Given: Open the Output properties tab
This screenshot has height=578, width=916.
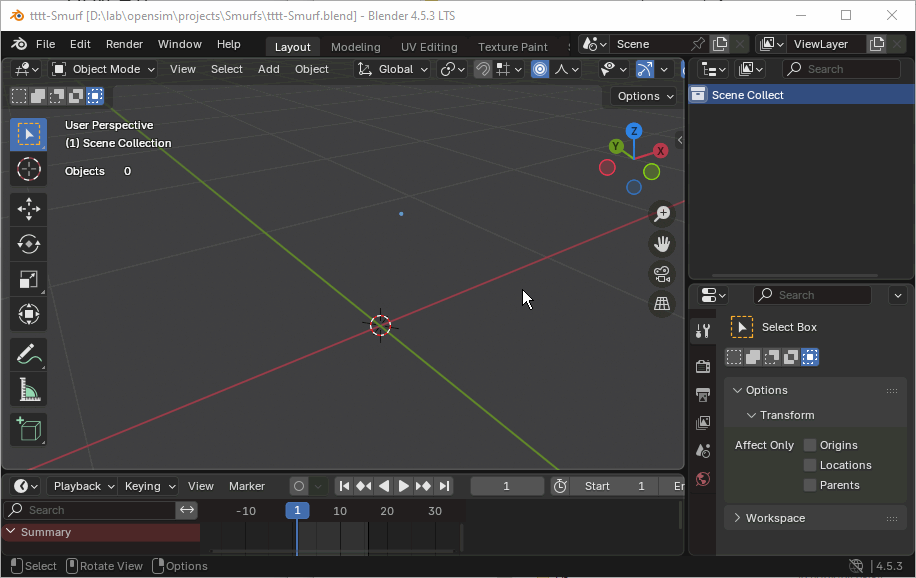Looking at the screenshot, I should coord(703,395).
